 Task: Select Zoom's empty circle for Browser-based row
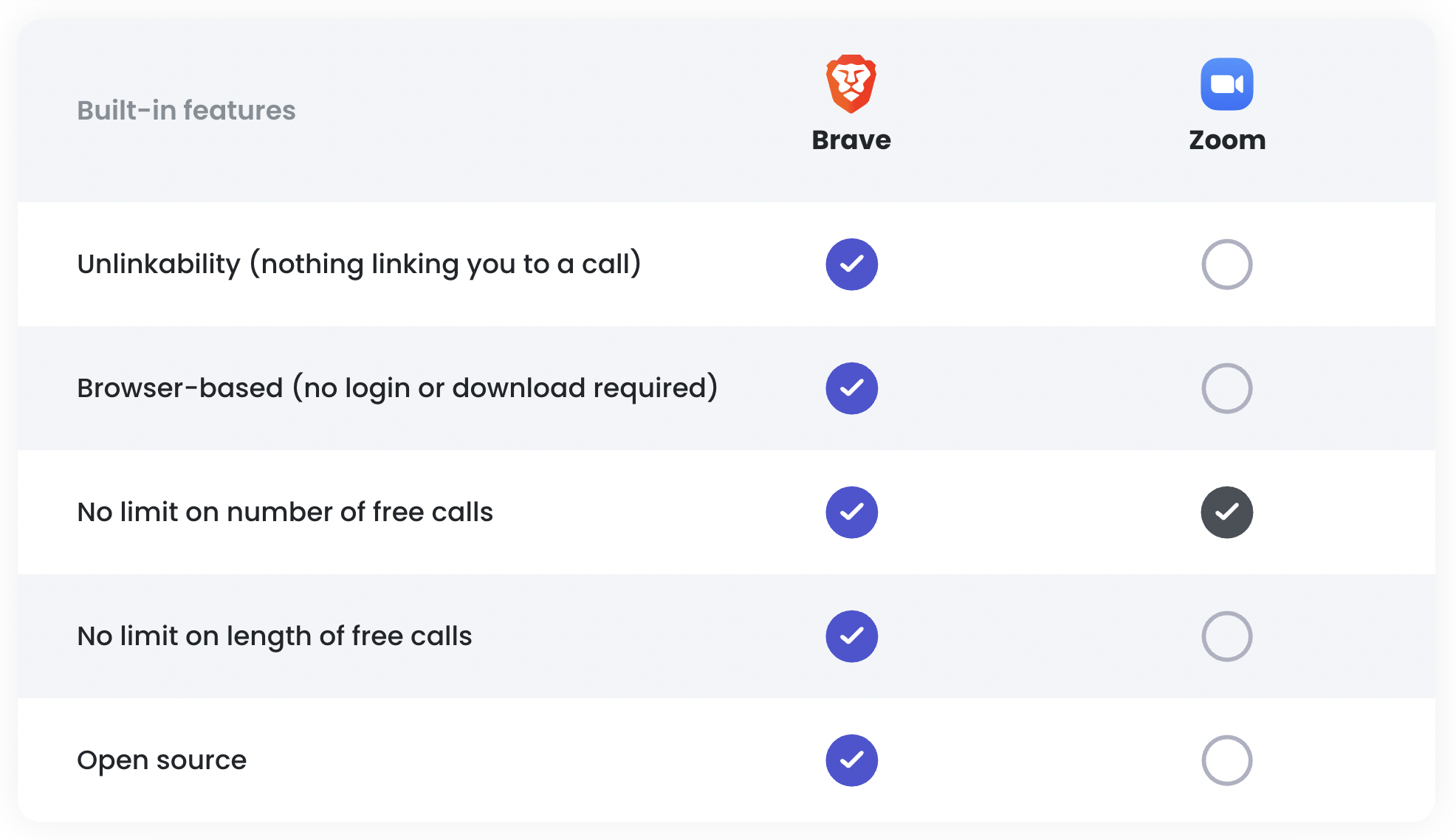click(1226, 388)
